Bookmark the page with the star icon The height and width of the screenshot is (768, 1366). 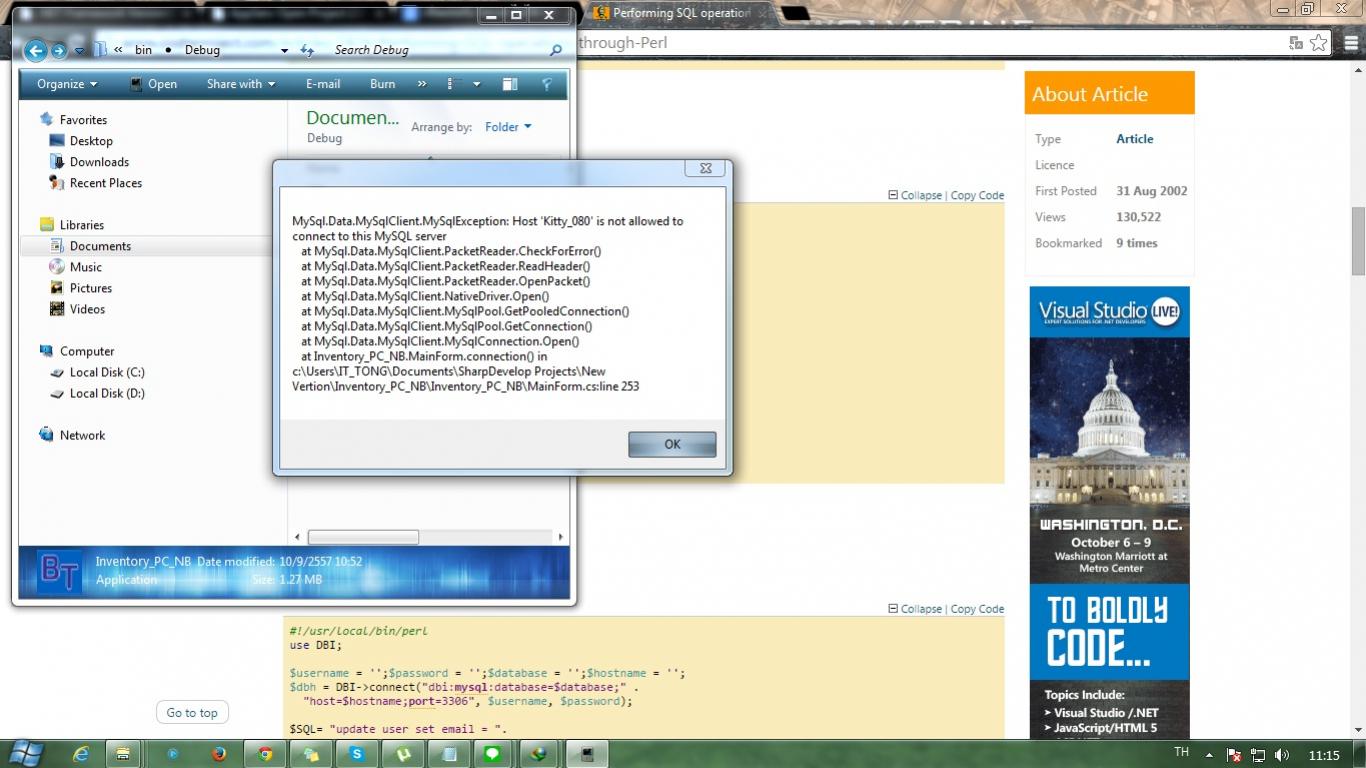coord(1319,42)
